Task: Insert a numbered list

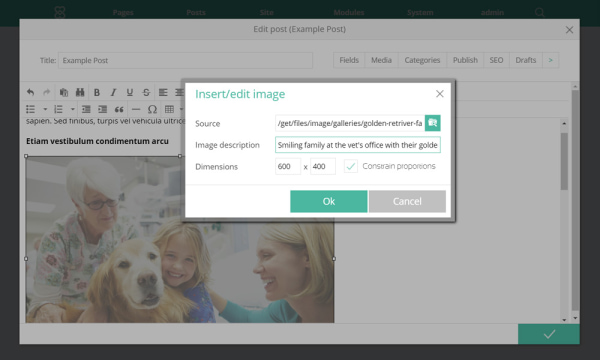Action: pyautogui.click(x=58, y=109)
